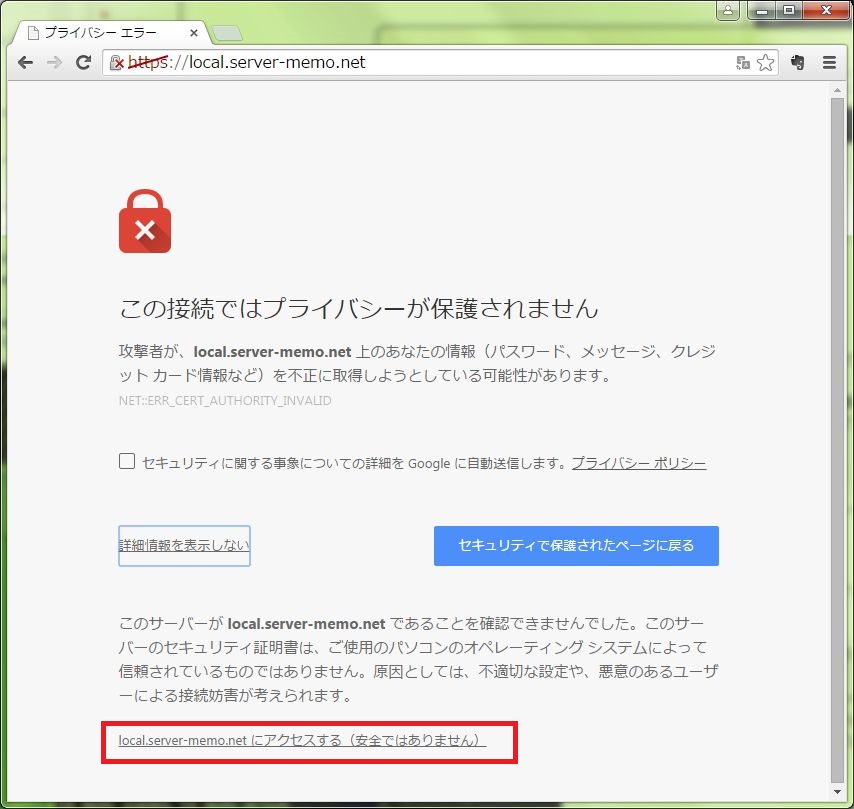Click the NET::ERR_CERT_AUTHORITY_INVALID error code
854x809 pixels.
click(225, 400)
